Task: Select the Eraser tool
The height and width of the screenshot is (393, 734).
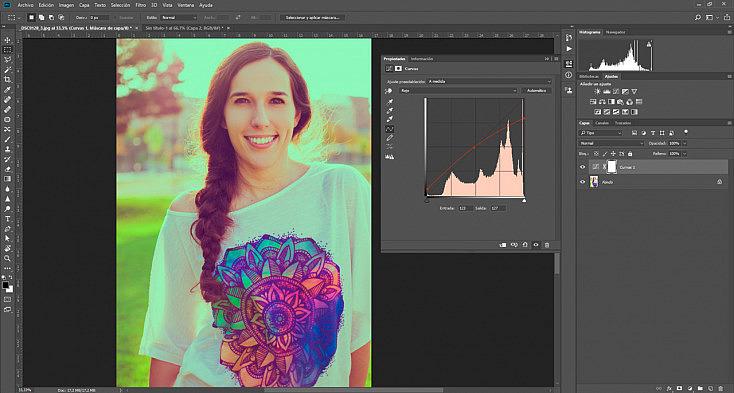Action: 7,169
